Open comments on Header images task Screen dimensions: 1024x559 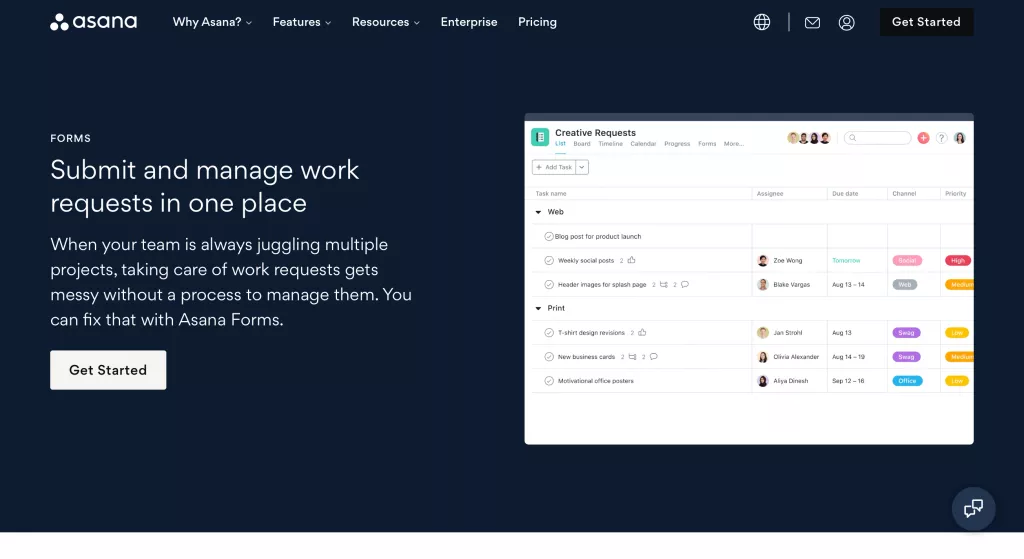coord(684,285)
